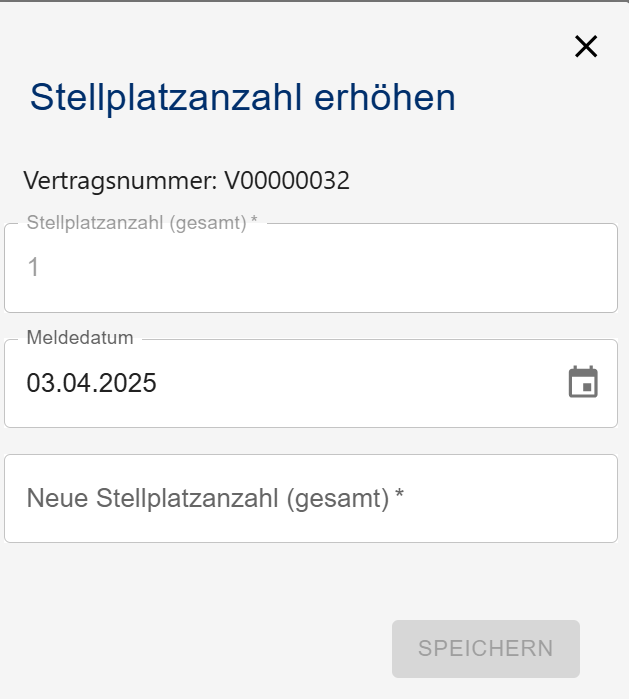Click the greyed value "1" in Stellplatzanzahl

click(x=33, y=267)
